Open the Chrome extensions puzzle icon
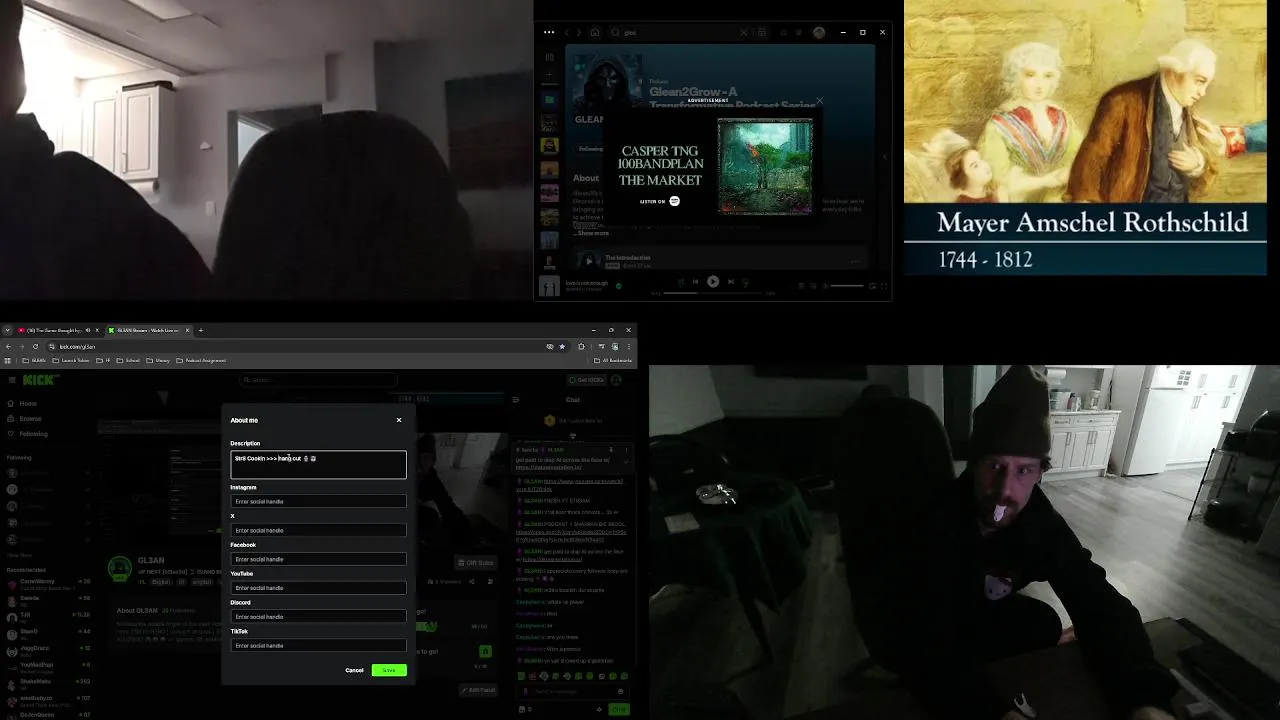 point(581,346)
